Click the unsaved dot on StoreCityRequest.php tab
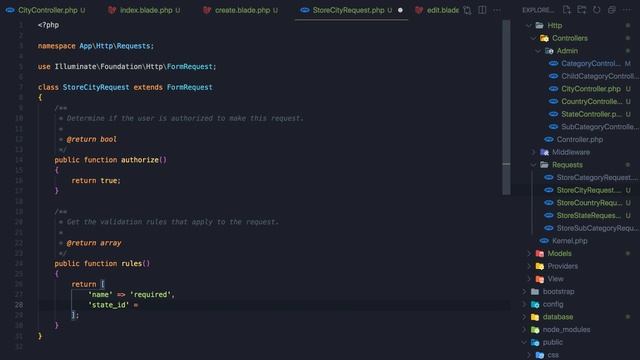 click(400, 10)
